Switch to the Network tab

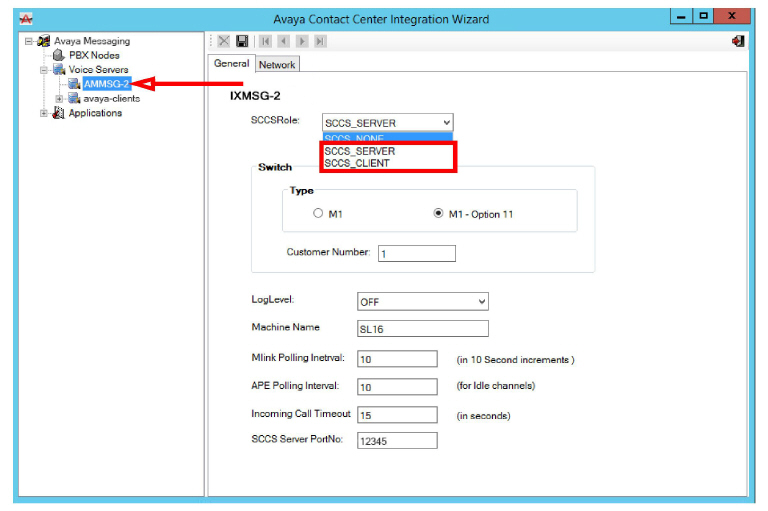(277, 65)
